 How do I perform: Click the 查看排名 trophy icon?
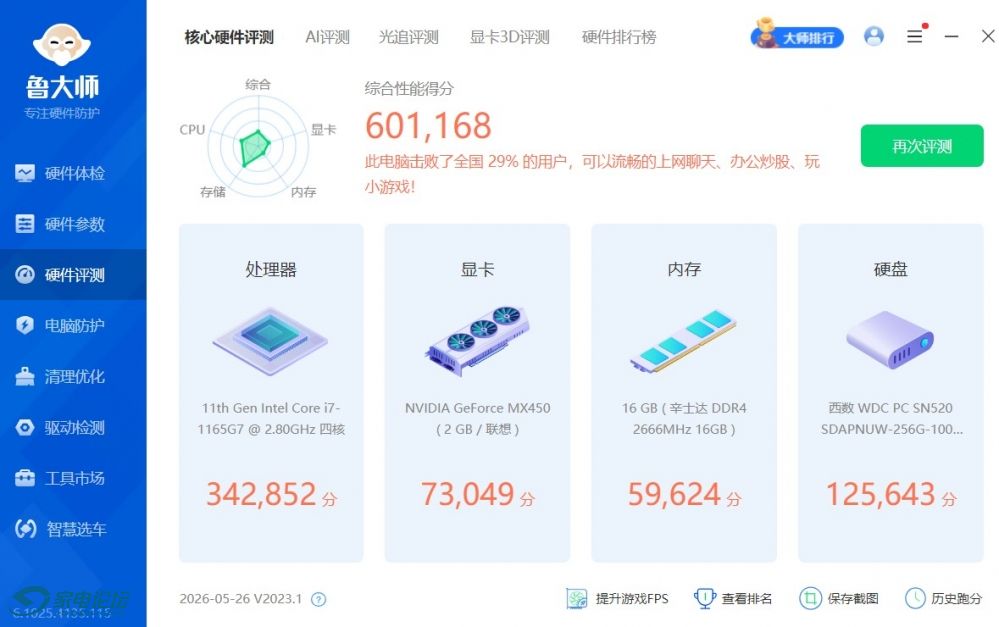point(705,599)
